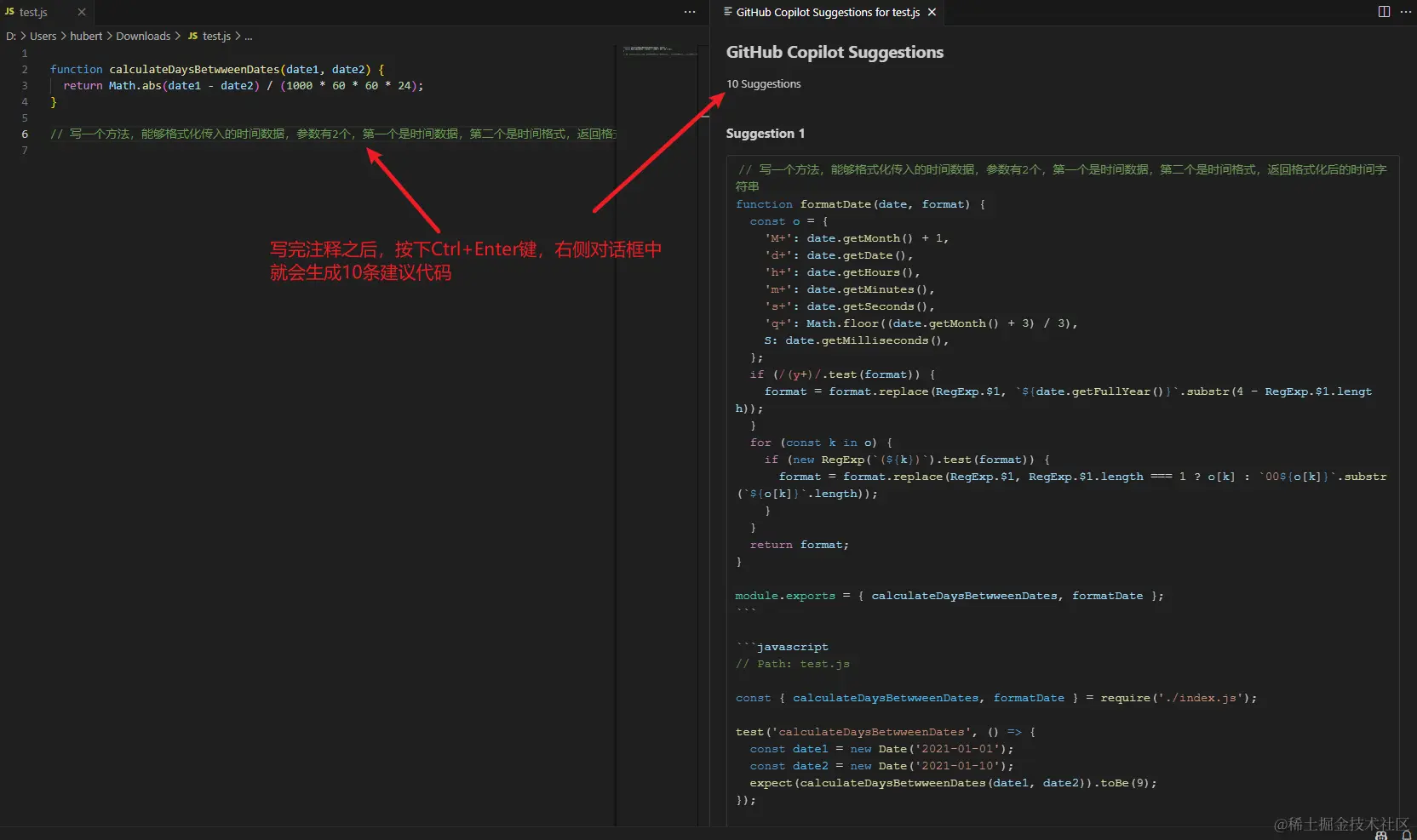
Task: Click 'function formatDate(date, format) {' in suggestion
Action: (x=860, y=204)
